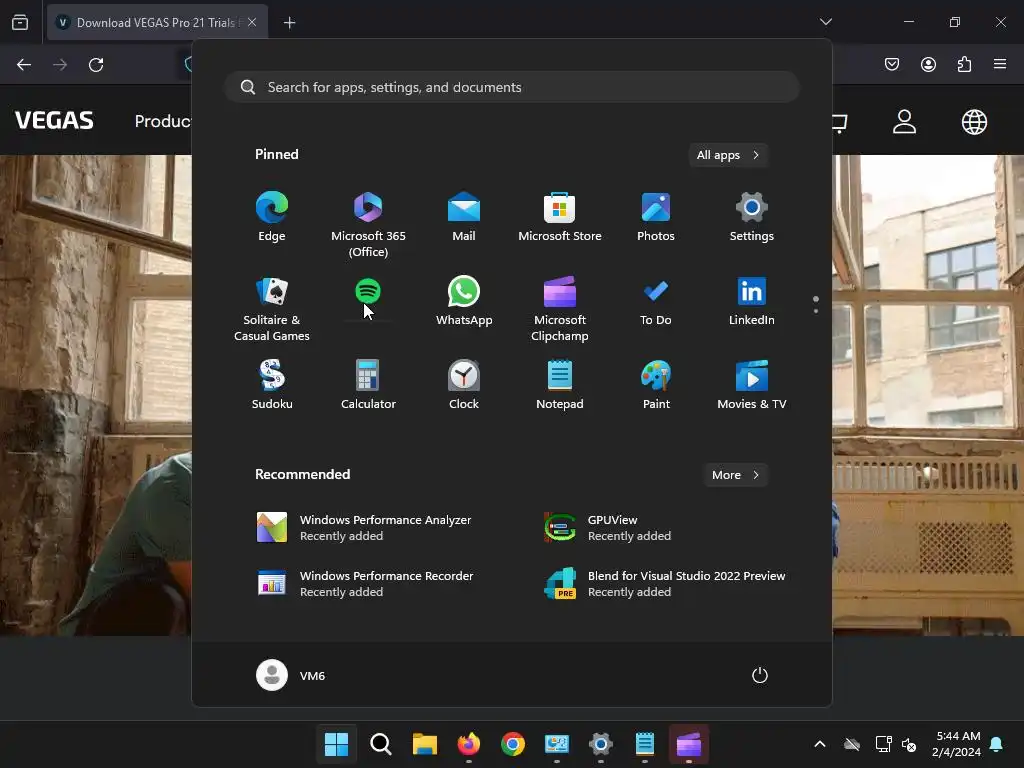Open Settings from pinned apps
Image resolution: width=1024 pixels, height=768 pixels.
click(x=752, y=217)
